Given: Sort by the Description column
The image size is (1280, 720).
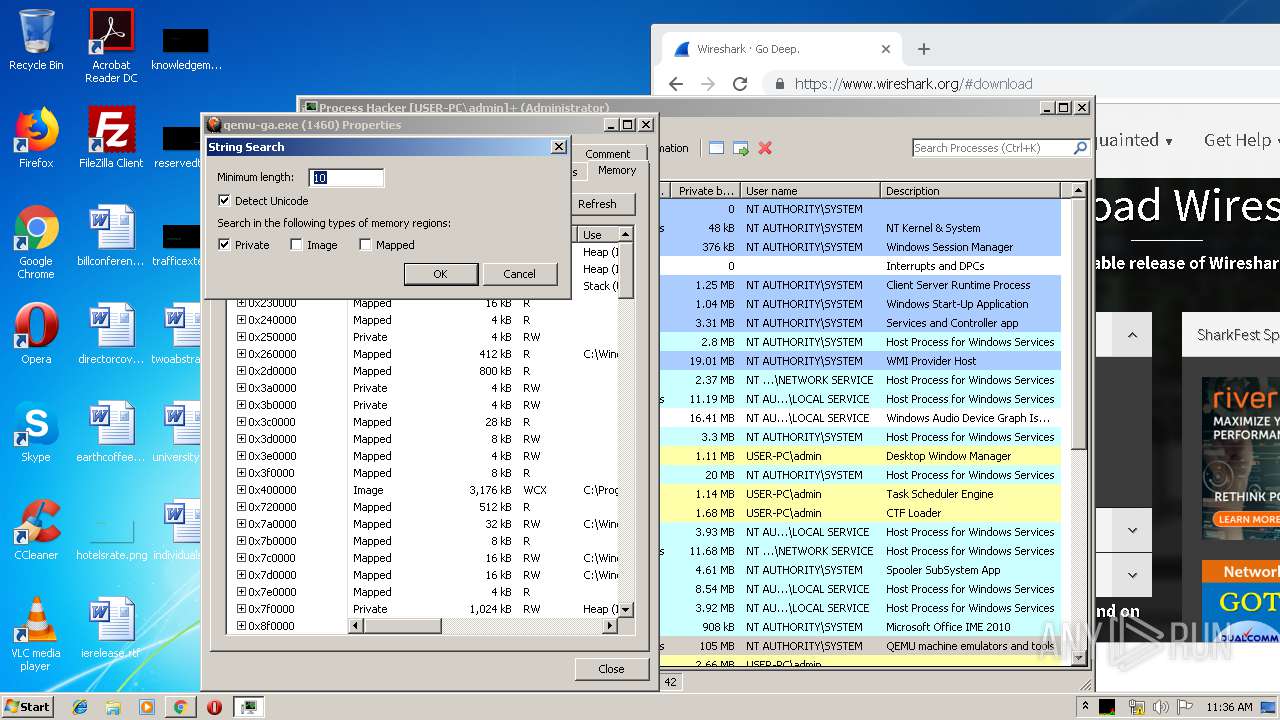Looking at the screenshot, I should (970, 190).
